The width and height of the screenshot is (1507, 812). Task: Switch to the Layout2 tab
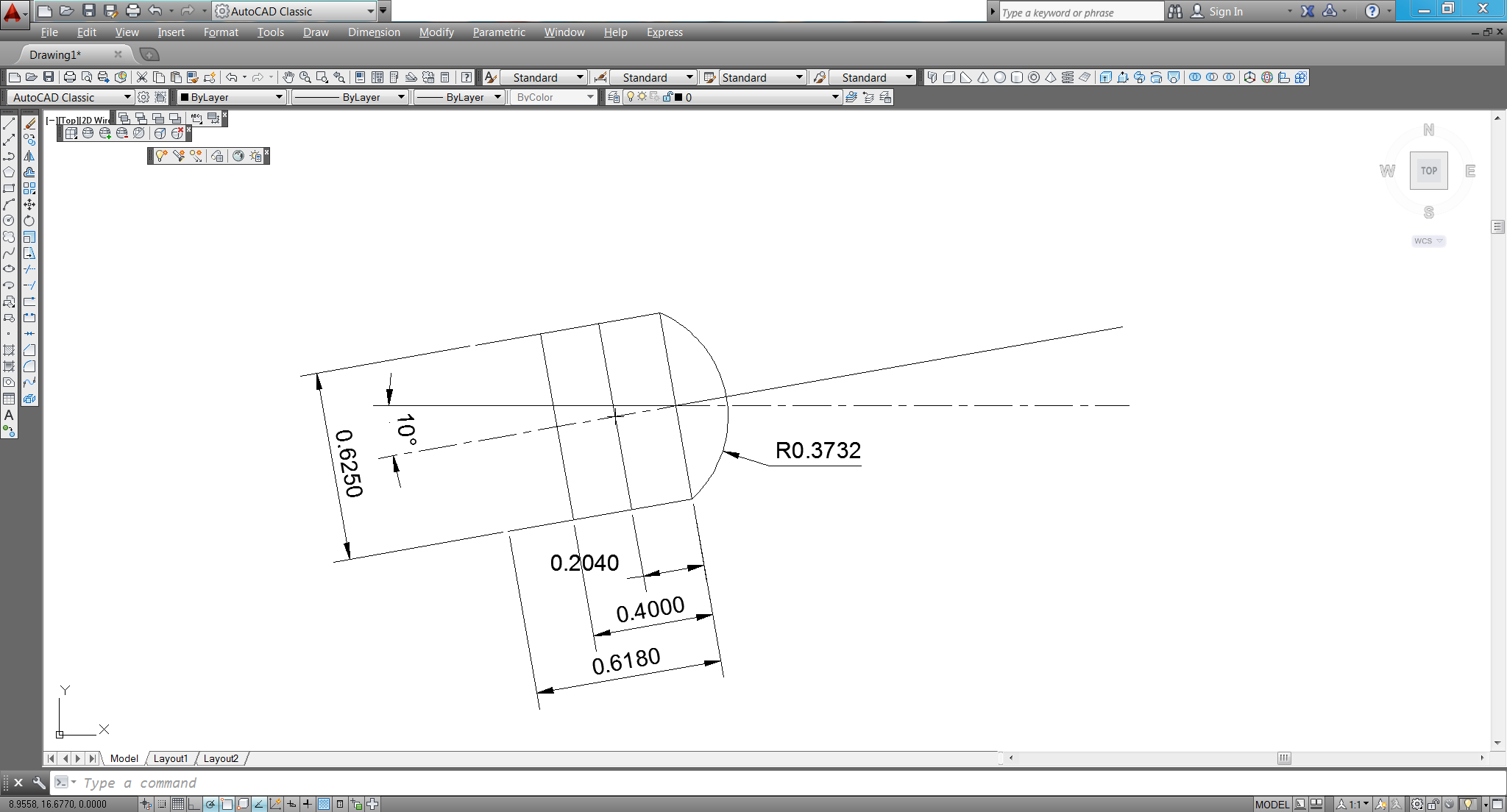pos(221,758)
